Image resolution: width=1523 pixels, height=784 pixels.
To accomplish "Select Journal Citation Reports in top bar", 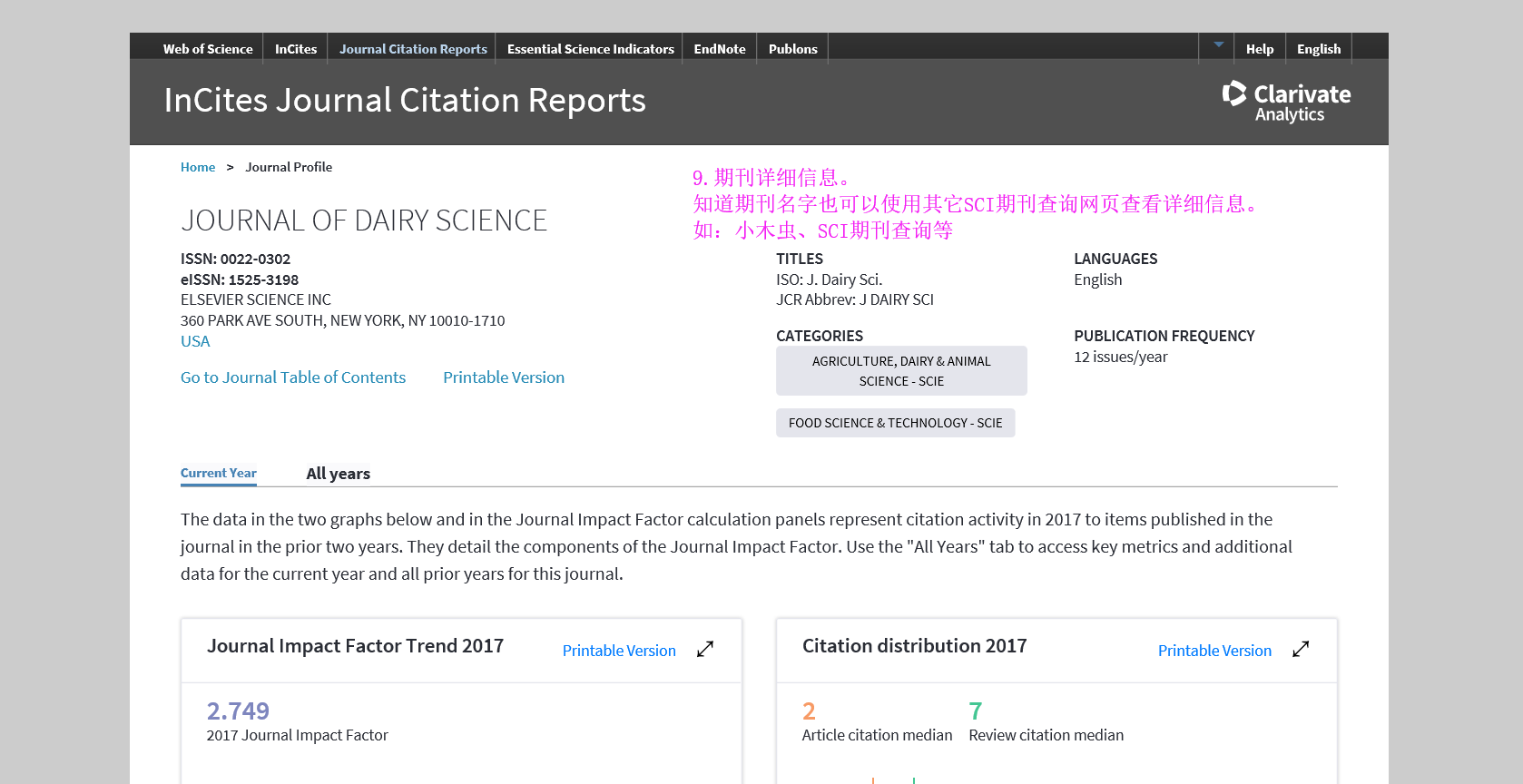I will tap(413, 49).
